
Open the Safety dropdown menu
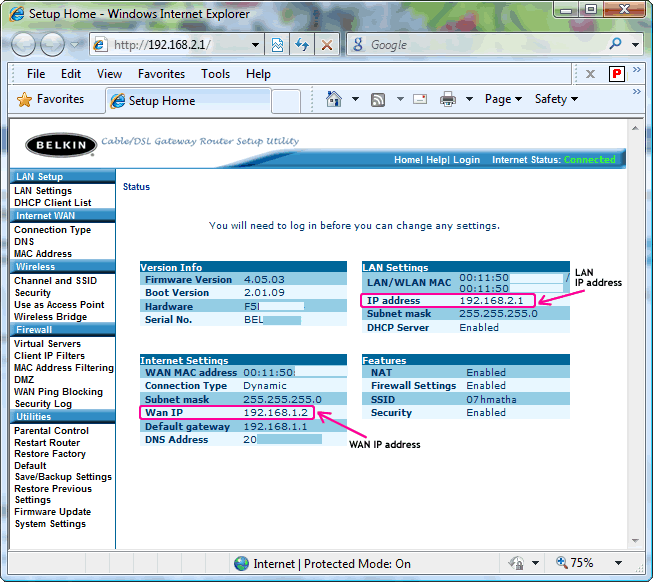556,99
